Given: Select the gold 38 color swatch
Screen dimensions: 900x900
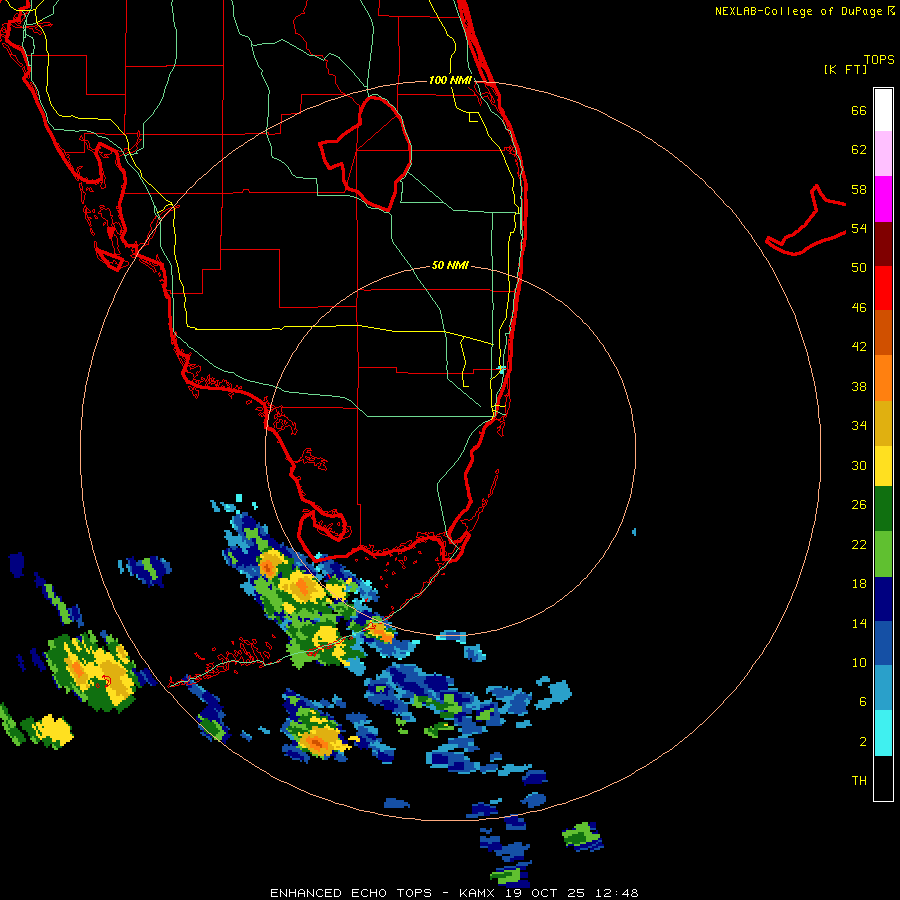Looking at the screenshot, I should [883, 422].
